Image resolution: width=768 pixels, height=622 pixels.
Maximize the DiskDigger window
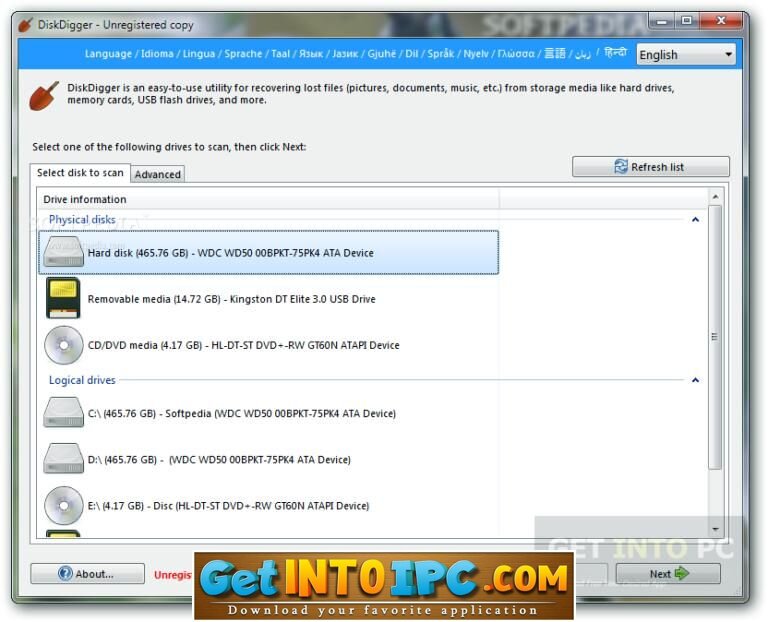[x=687, y=21]
